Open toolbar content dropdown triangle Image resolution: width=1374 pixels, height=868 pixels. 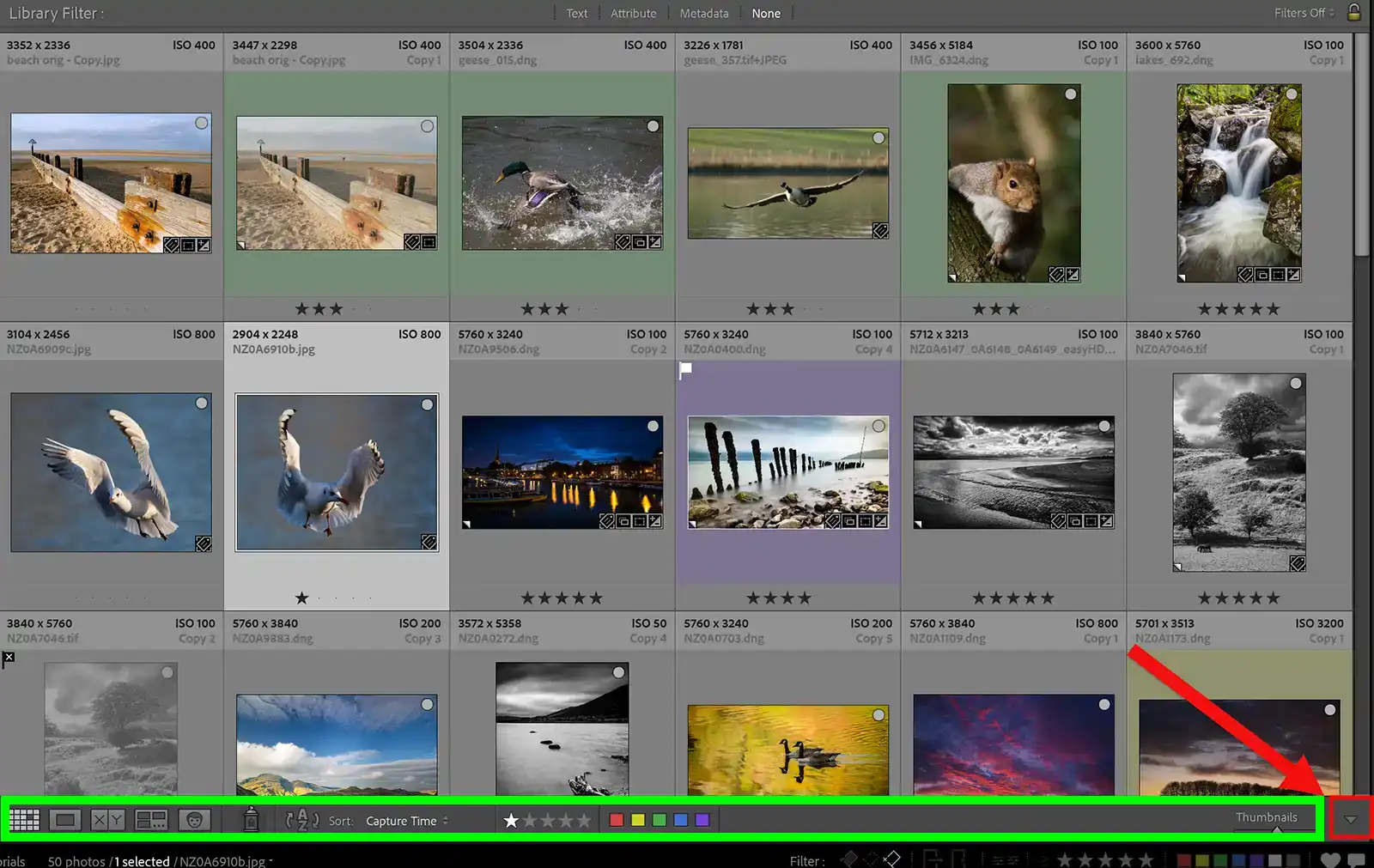click(1351, 819)
